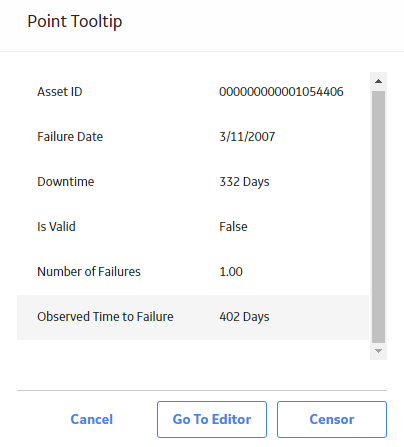The image size is (404, 447).
Task: Click the Point Tooltip dialog title
Action: 75,22
